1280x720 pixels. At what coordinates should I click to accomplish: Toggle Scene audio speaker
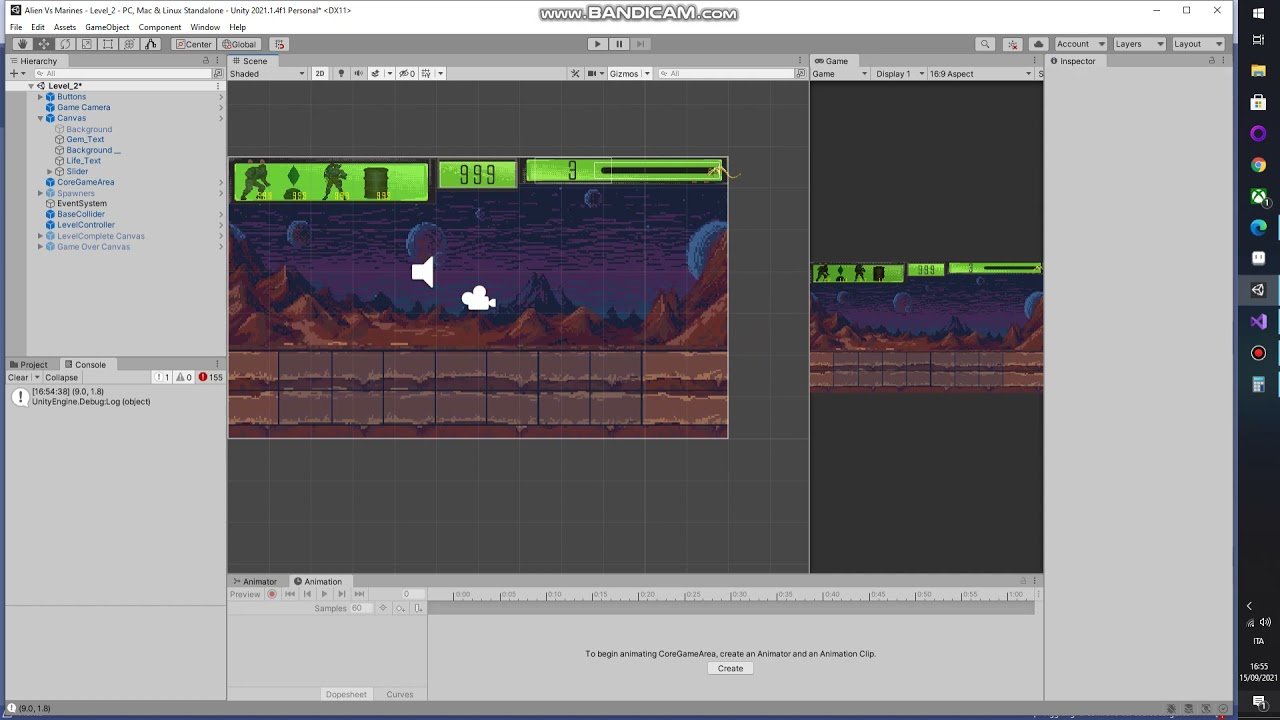coord(358,73)
